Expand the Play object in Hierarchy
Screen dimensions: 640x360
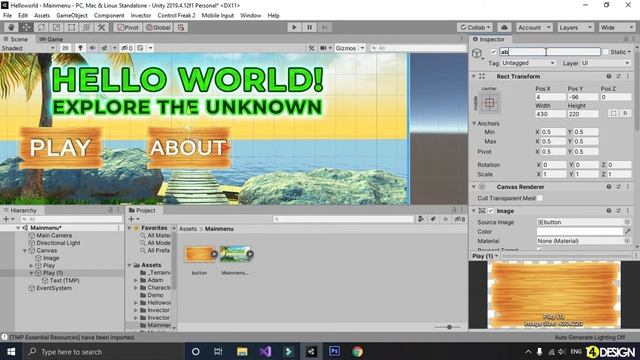pos(31,266)
